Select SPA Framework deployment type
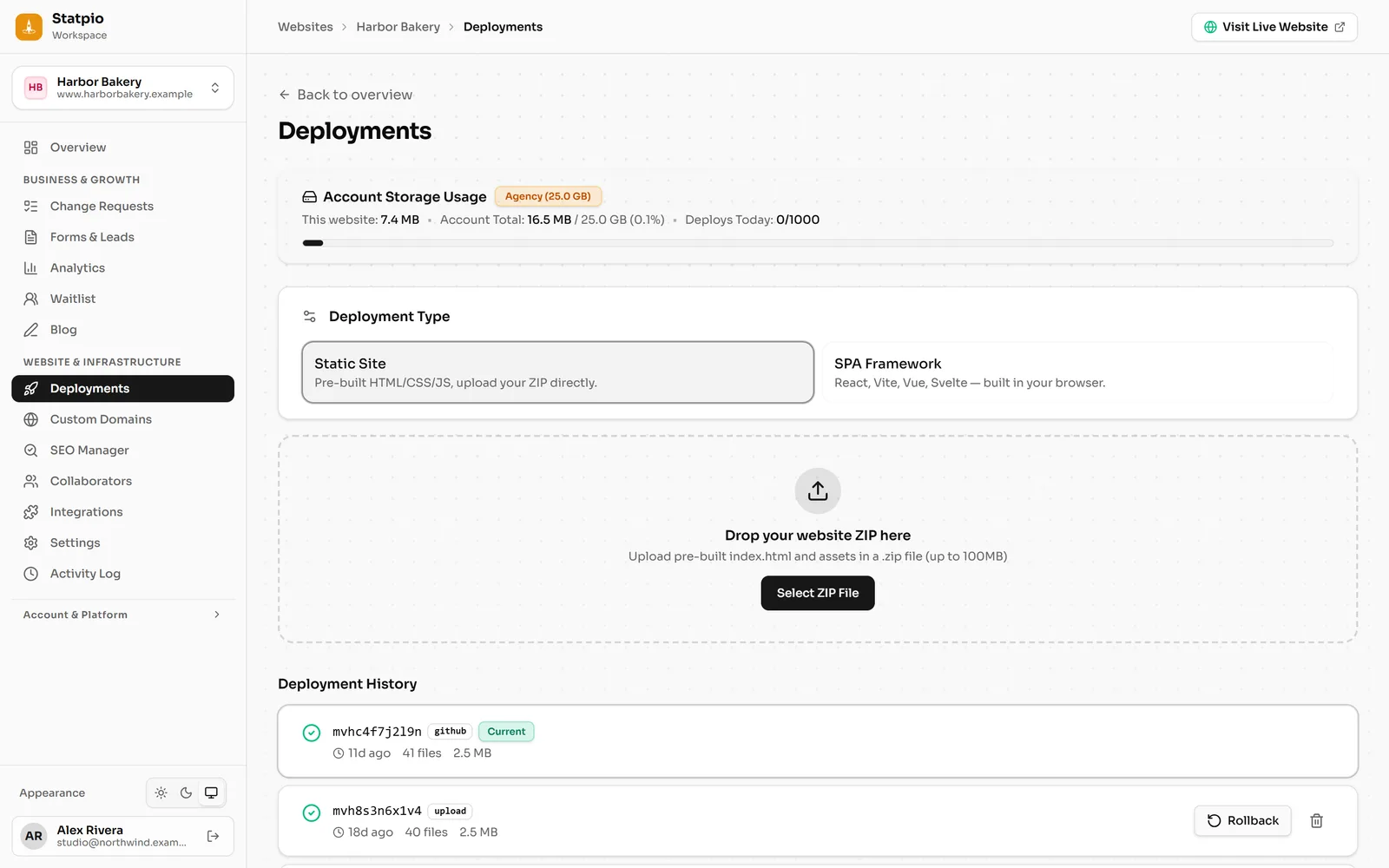This screenshot has height=868, width=1389. (1077, 372)
